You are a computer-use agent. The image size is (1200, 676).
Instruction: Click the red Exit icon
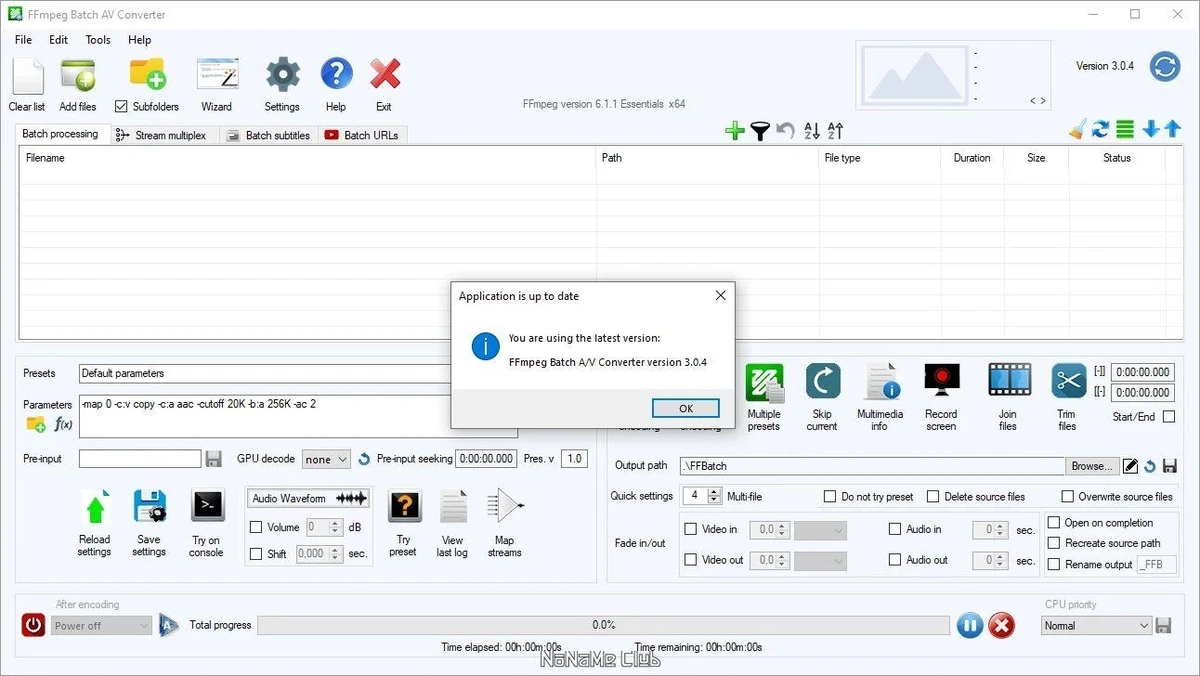point(385,75)
